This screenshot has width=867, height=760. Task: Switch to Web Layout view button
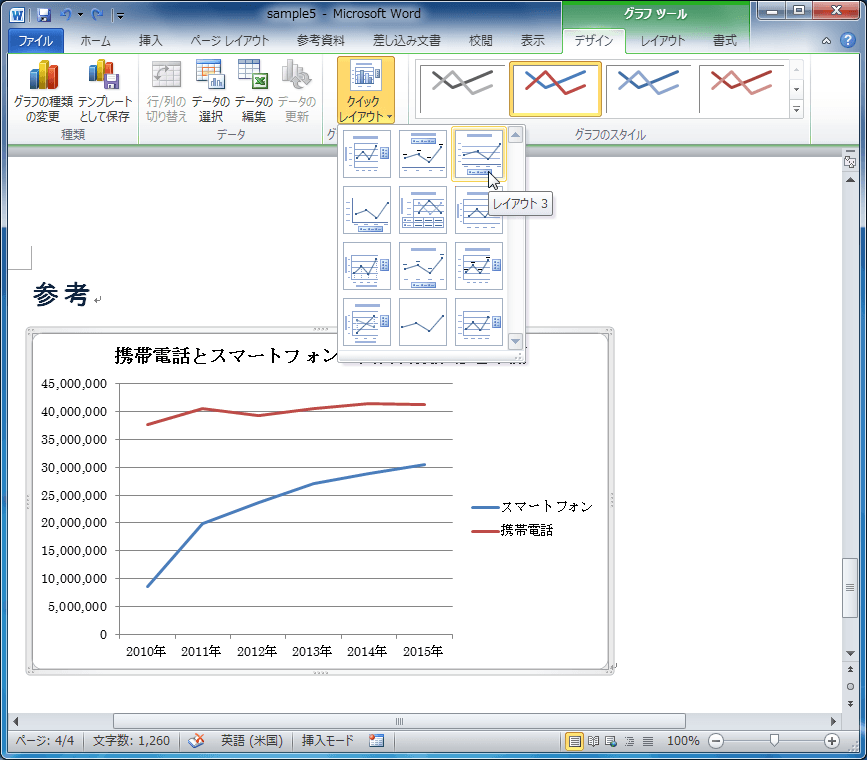(611, 741)
